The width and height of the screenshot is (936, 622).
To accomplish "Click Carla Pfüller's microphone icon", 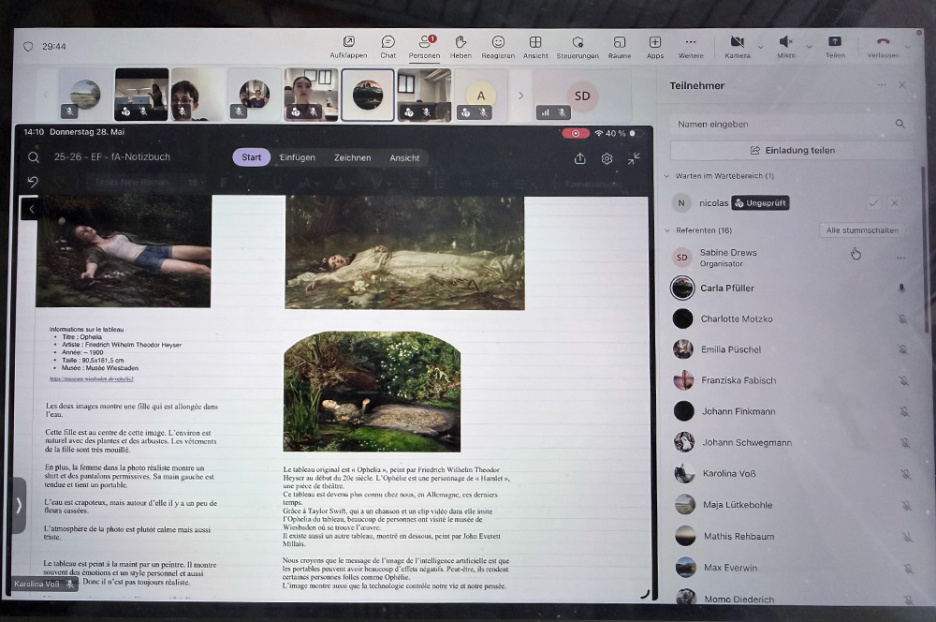I will (901, 288).
